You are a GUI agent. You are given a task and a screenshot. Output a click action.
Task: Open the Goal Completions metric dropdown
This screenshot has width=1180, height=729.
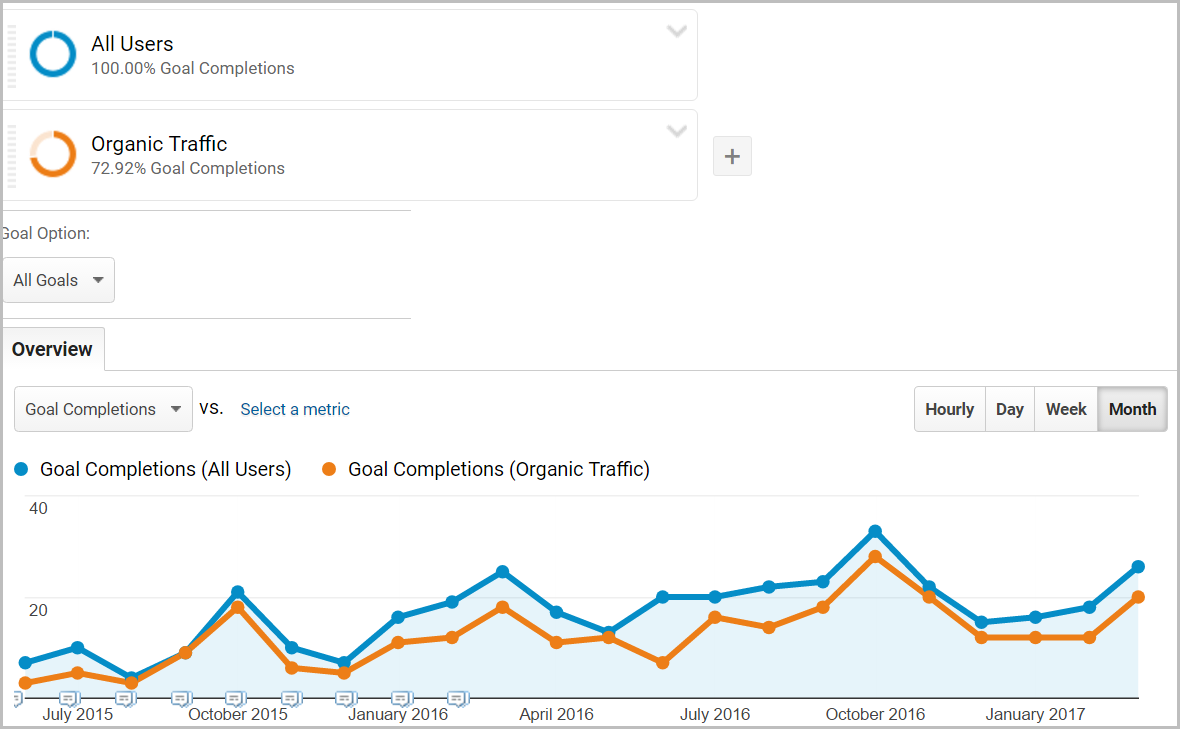tap(103, 409)
